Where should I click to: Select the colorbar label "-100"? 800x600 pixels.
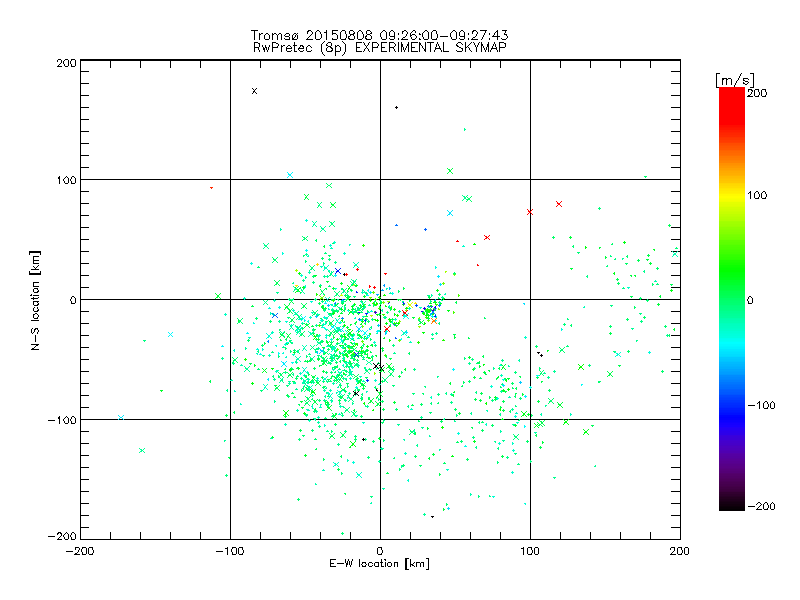pyautogui.click(x=761, y=405)
